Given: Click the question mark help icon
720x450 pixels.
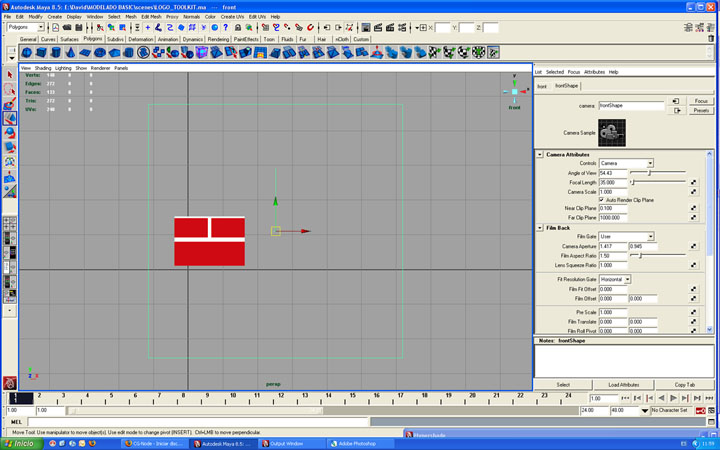Looking at the screenshot, I should click(x=225, y=28).
